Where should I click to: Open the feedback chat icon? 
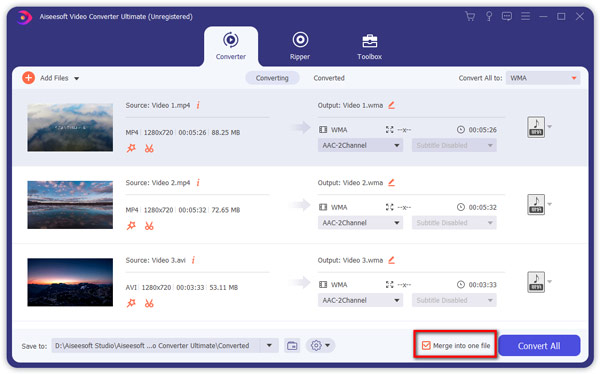[507, 16]
